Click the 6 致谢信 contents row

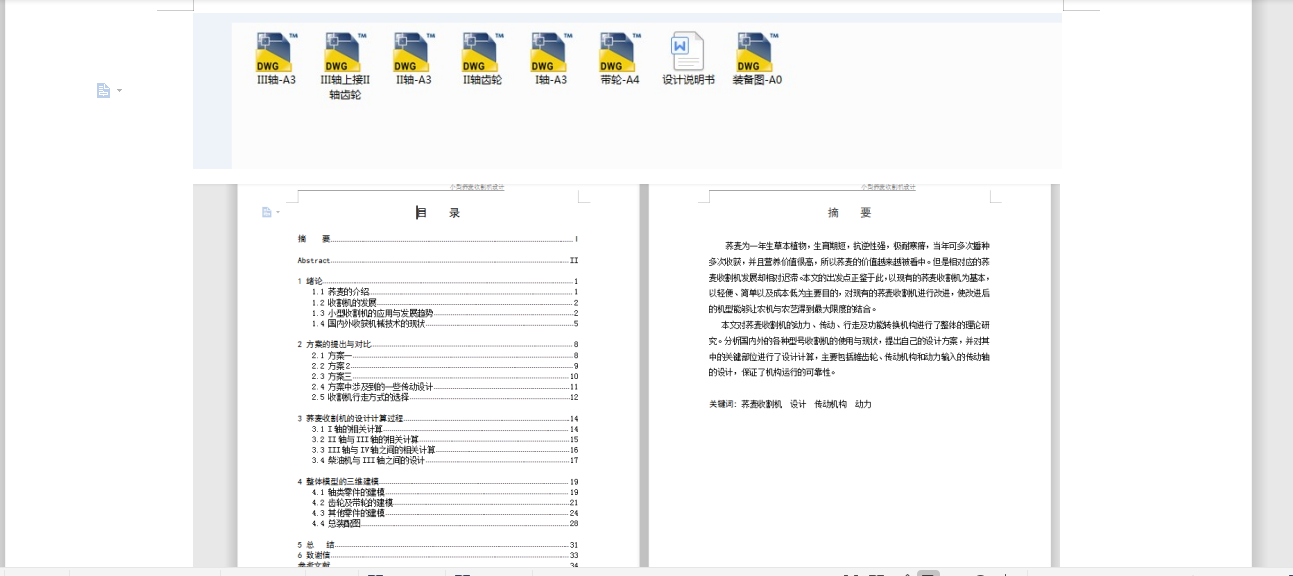(438, 554)
